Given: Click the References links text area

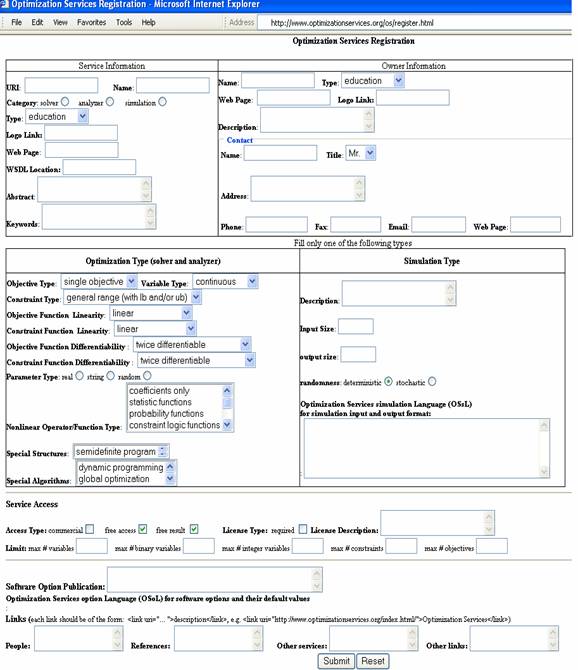Looking at the screenshot, I should (219, 639).
